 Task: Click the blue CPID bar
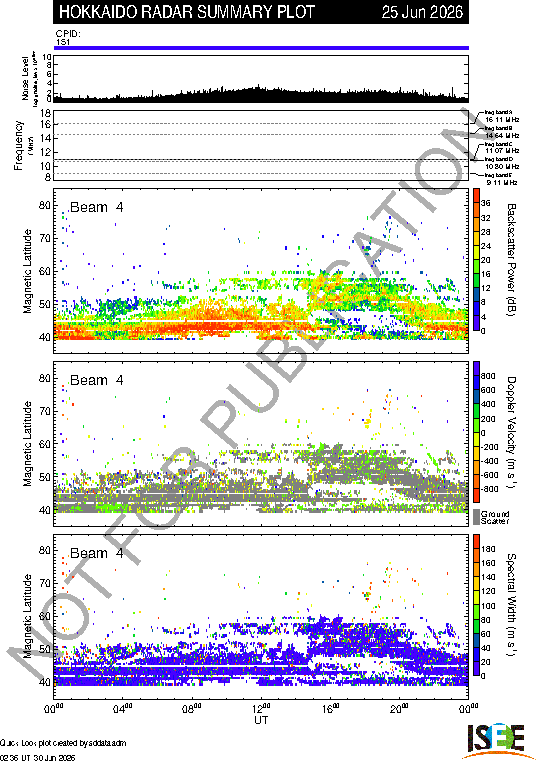[x=261, y=48]
